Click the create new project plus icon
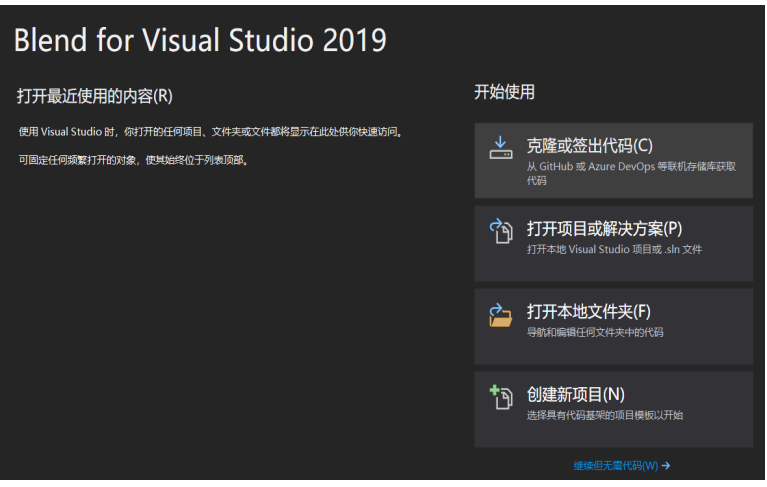 pos(501,397)
